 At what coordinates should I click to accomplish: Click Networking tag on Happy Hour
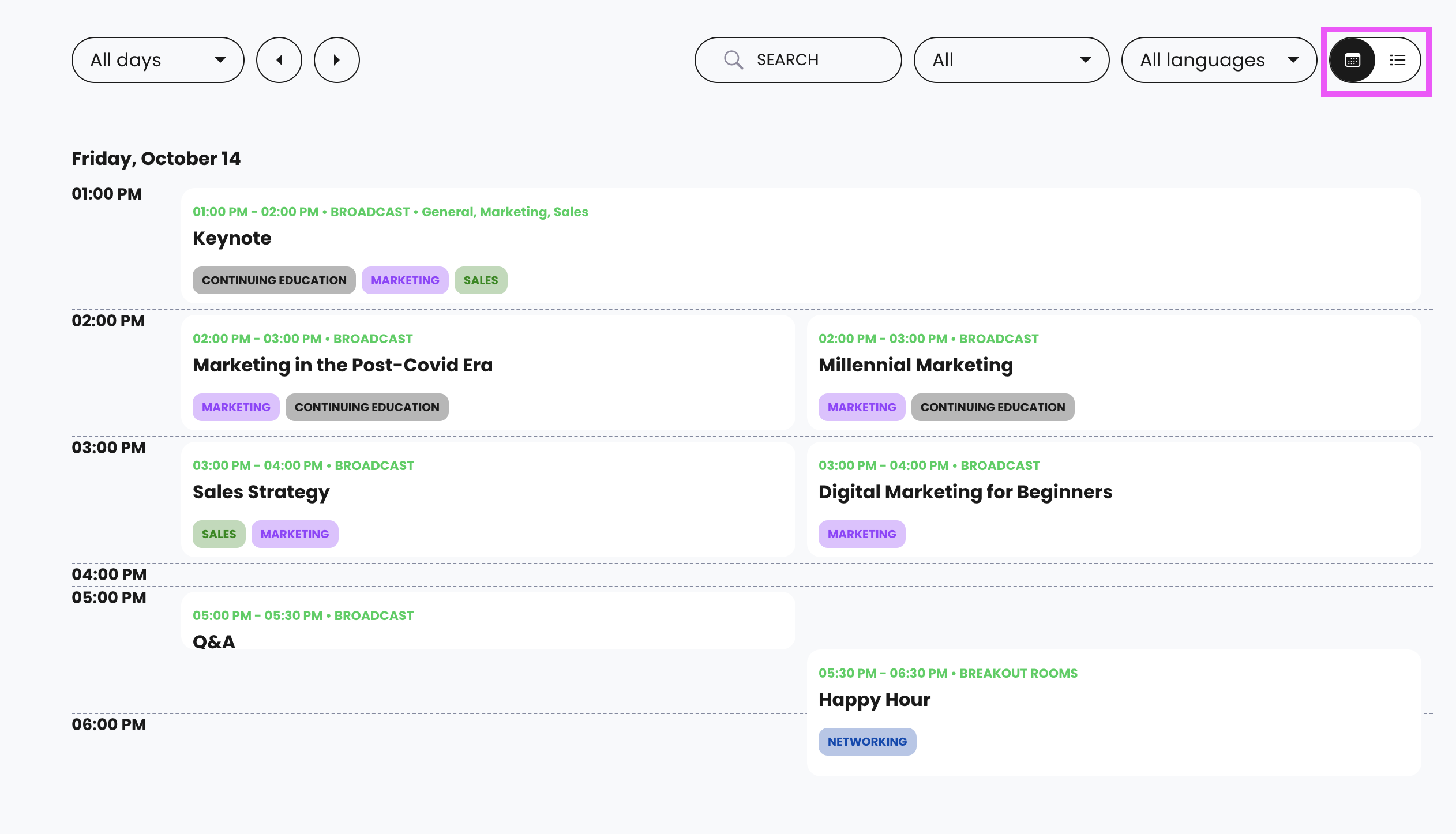coord(867,742)
